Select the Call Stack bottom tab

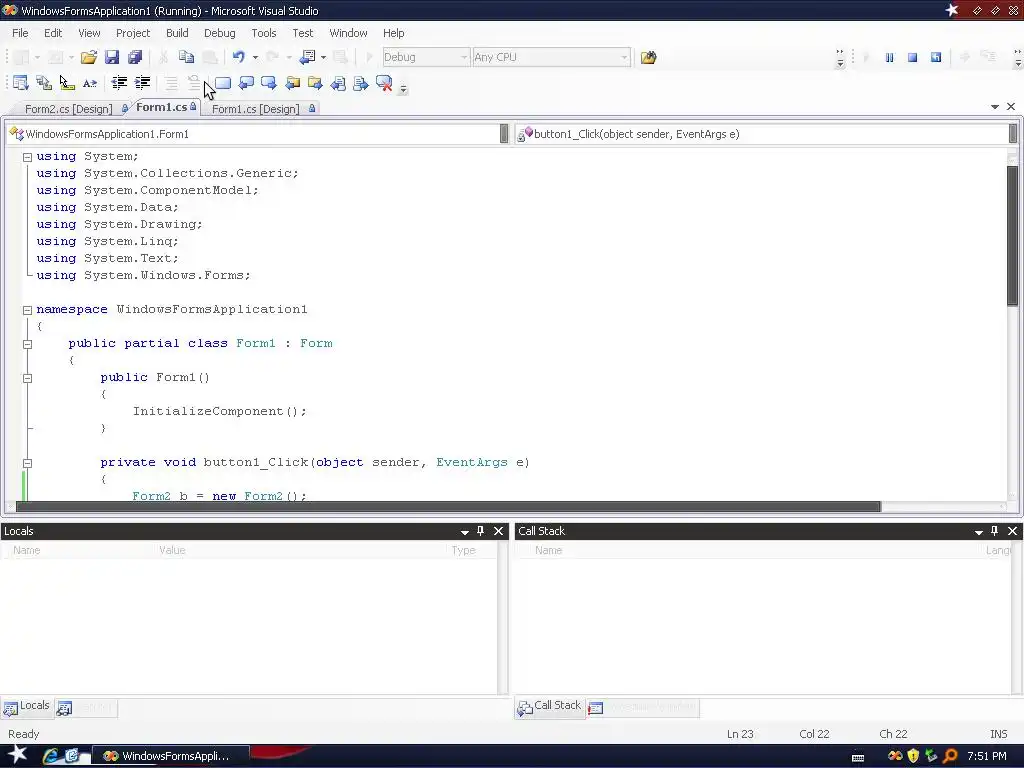(x=550, y=706)
